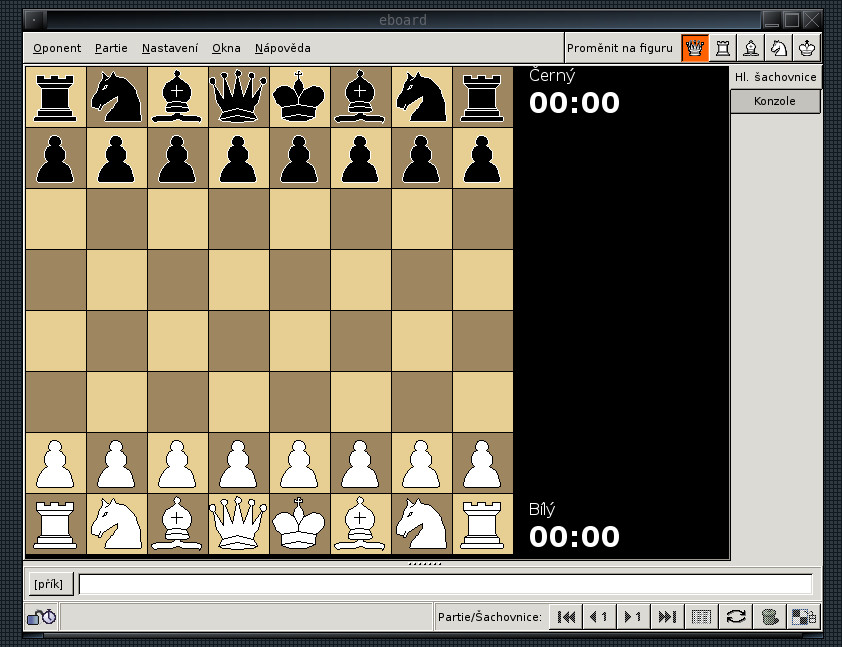Select queen as promotion piece
The height and width of the screenshot is (647, 842).
point(695,48)
